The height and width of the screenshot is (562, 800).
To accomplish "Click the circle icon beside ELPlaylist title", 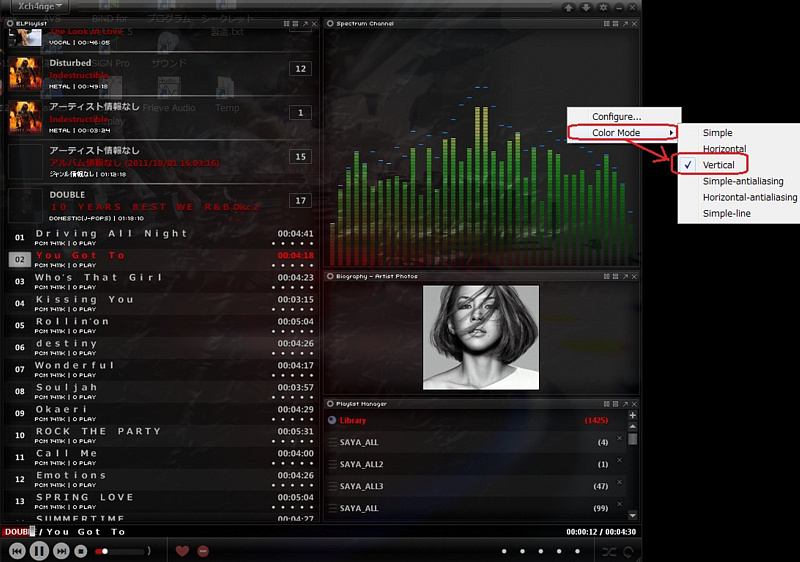I will (x=10, y=23).
